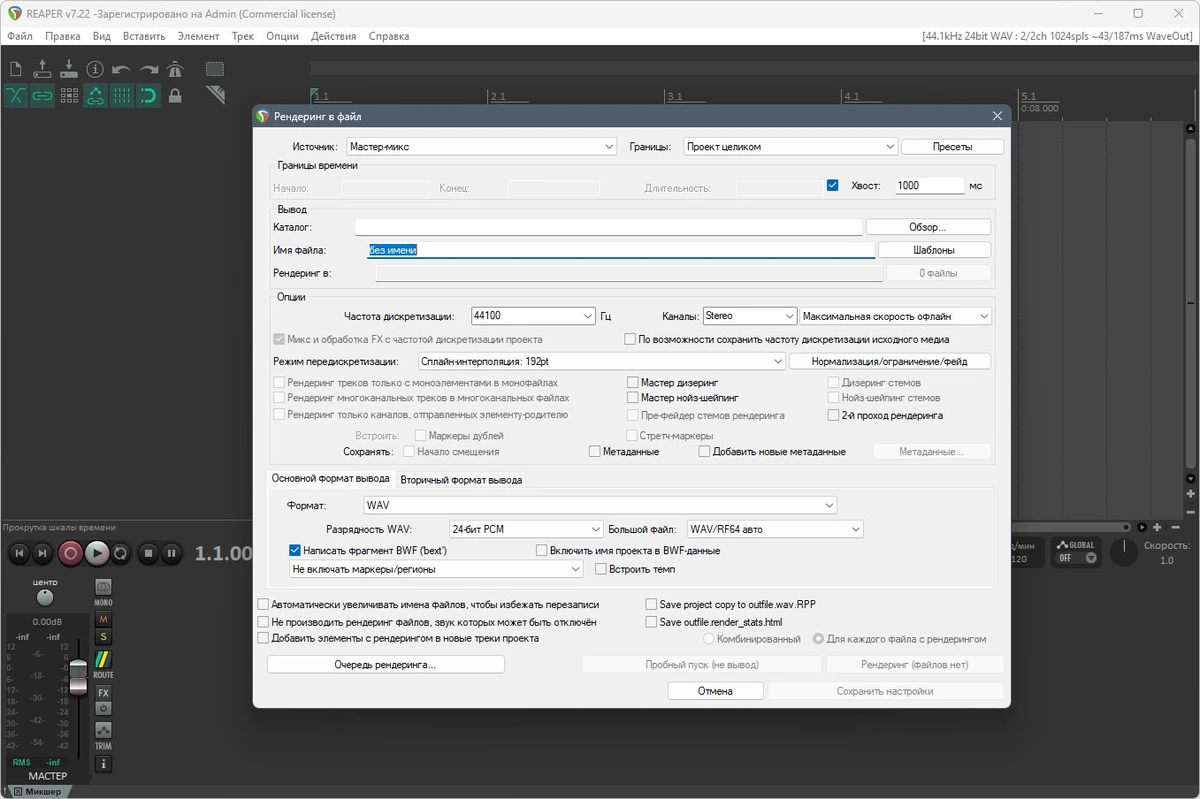The height and width of the screenshot is (799, 1200).
Task: Toggle ripple editing grid icon
Action: [x=69, y=95]
